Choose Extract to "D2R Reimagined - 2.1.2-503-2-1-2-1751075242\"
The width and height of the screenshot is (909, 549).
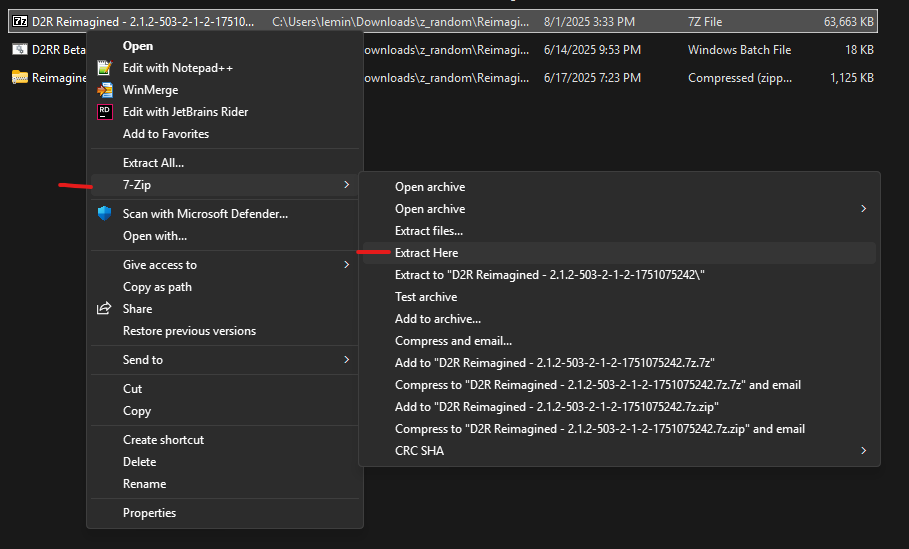[550, 275]
